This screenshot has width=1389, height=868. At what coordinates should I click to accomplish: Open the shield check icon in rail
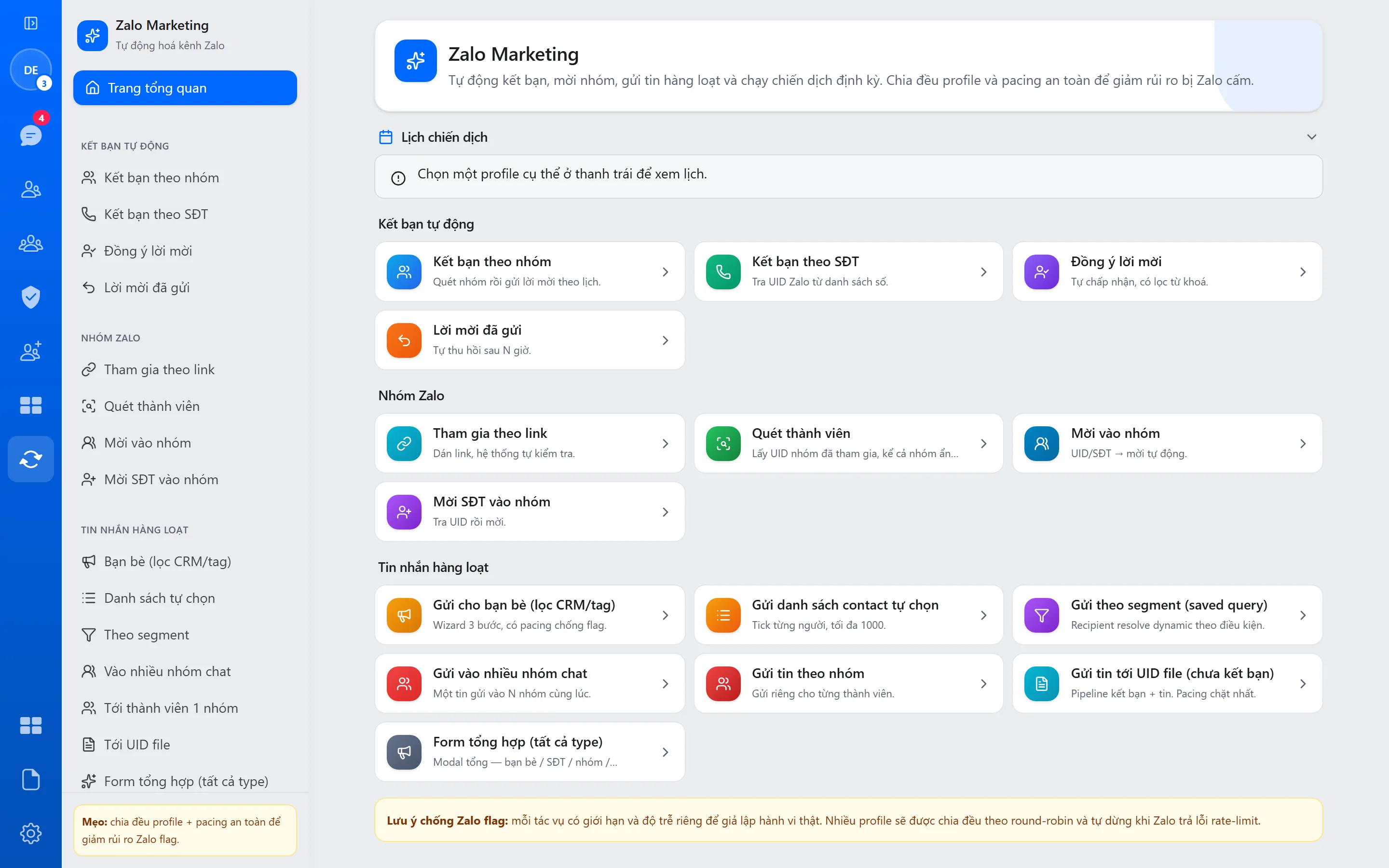click(x=30, y=297)
